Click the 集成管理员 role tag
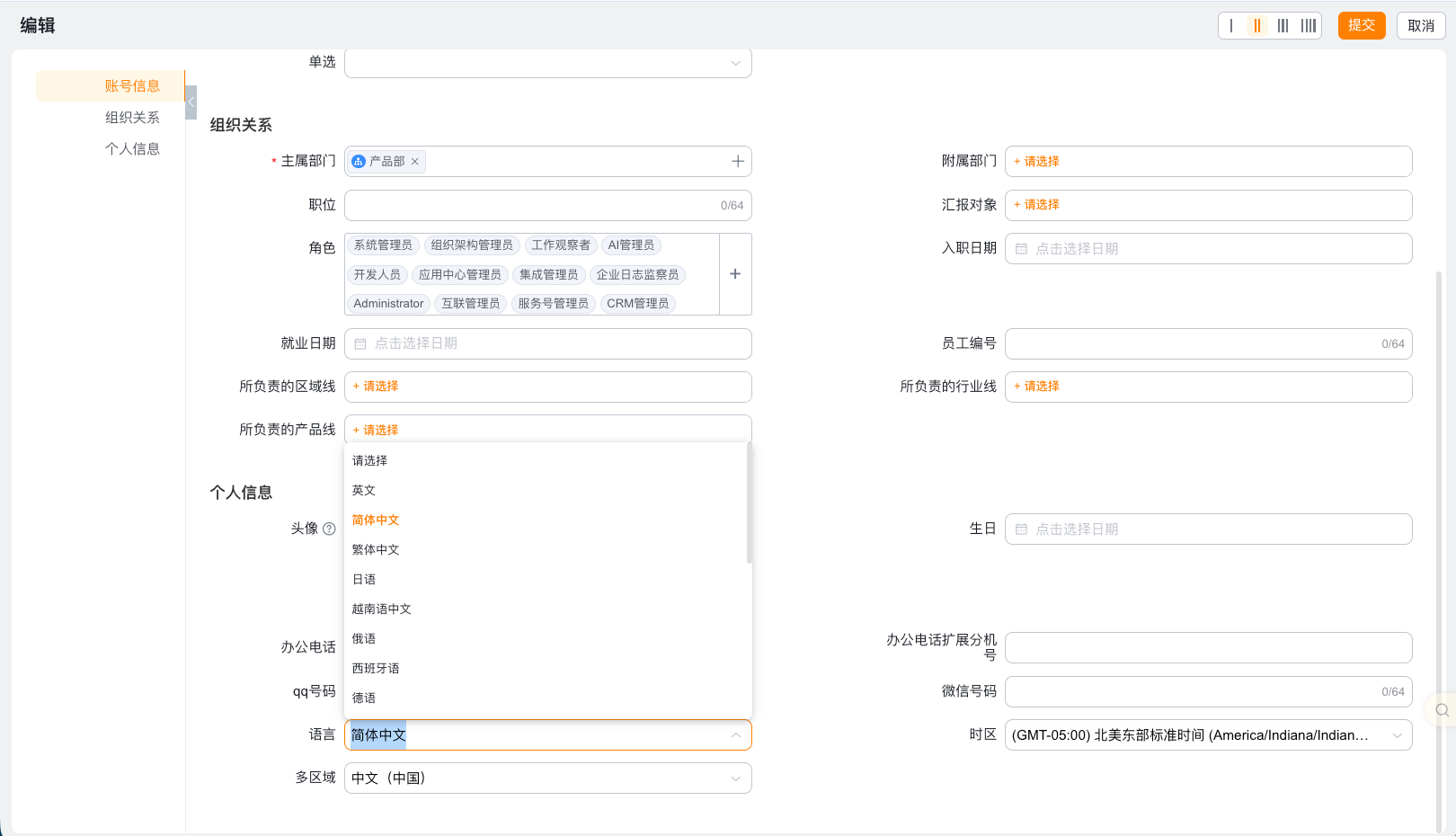This screenshot has height=836, width=1456. click(549, 275)
